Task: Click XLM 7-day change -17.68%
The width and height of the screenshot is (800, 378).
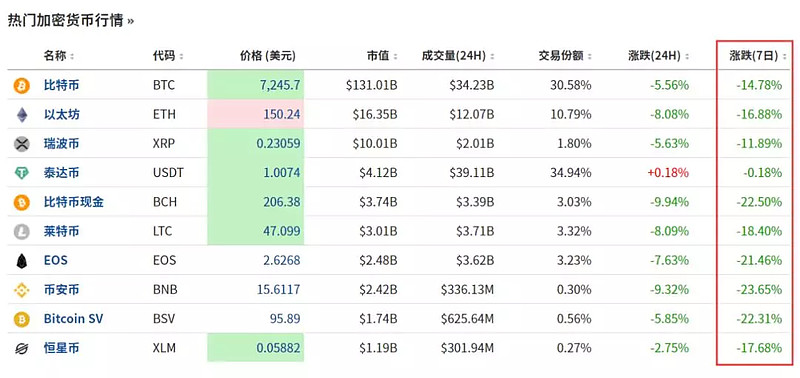Action: [x=759, y=348]
